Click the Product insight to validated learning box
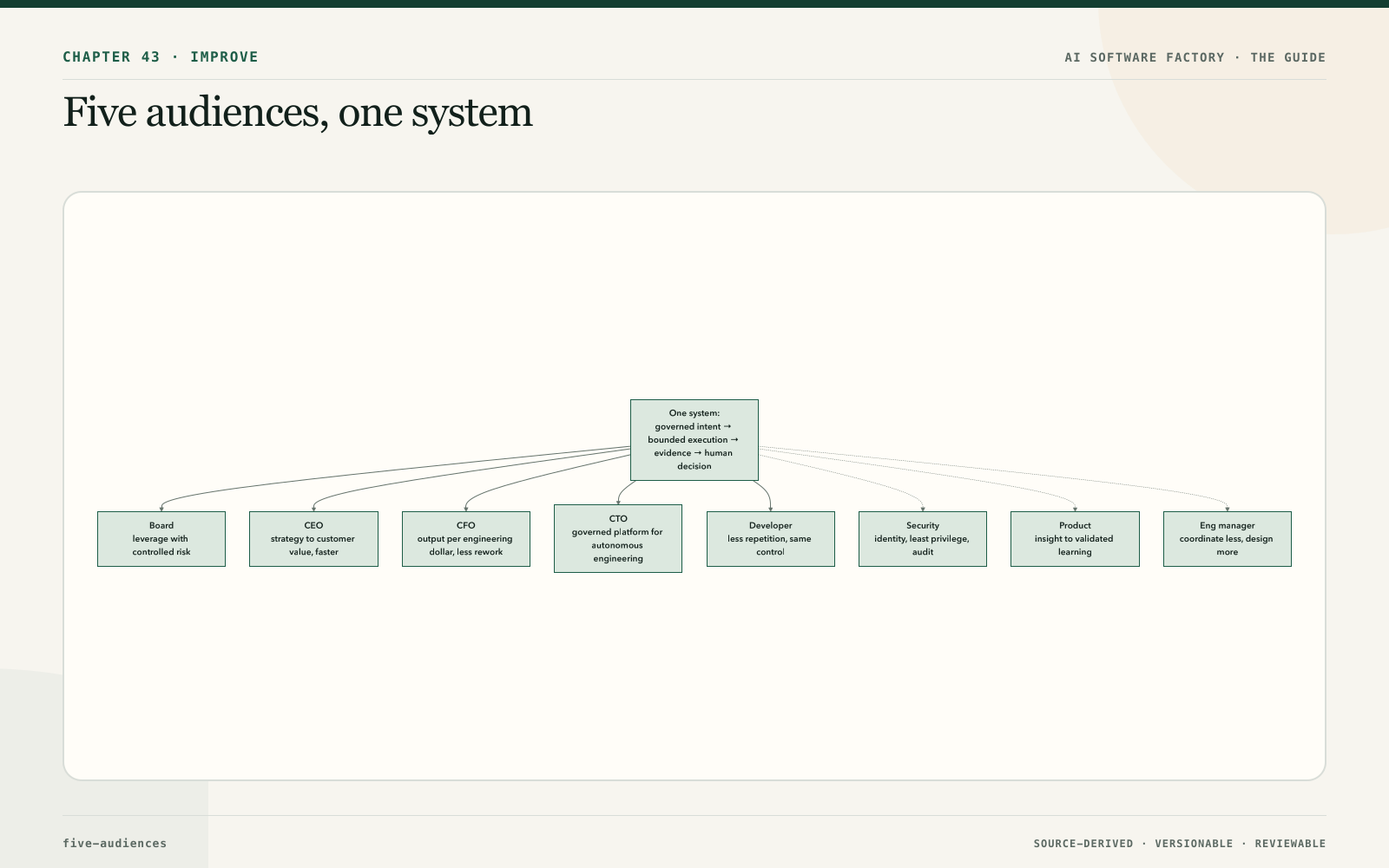Viewport: 1389px width, 868px height. click(1075, 539)
